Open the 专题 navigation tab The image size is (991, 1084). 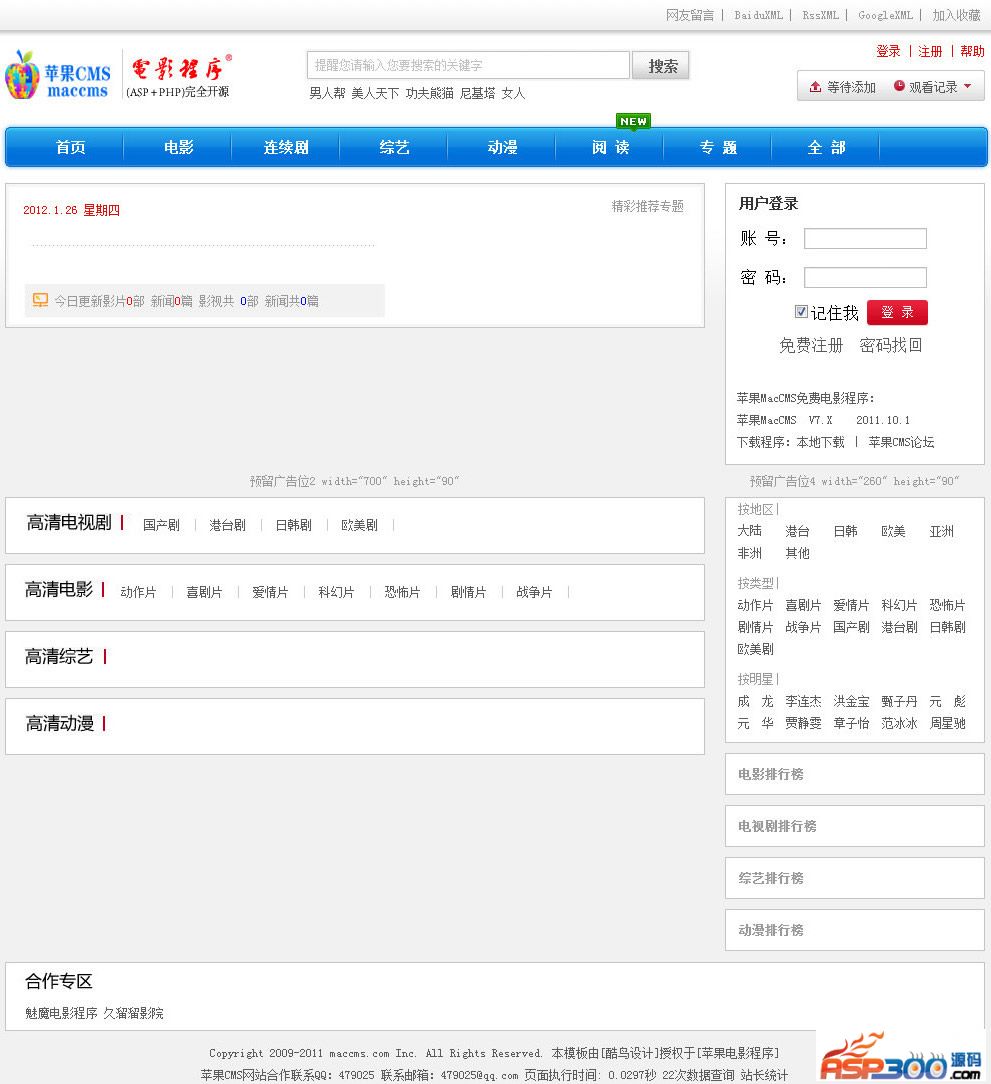coord(718,147)
